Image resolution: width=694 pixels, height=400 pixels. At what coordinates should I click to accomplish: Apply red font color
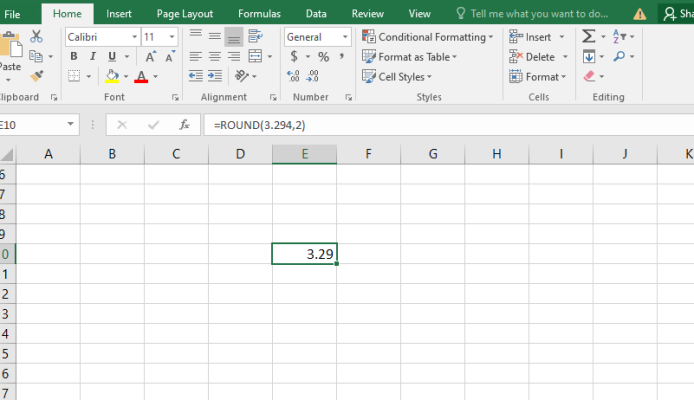[141, 76]
